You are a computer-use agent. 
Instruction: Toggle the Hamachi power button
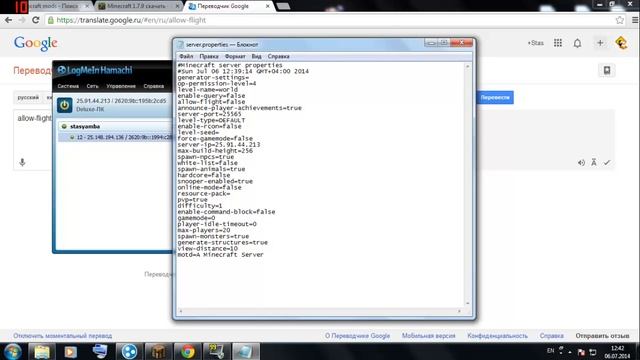click(64, 105)
